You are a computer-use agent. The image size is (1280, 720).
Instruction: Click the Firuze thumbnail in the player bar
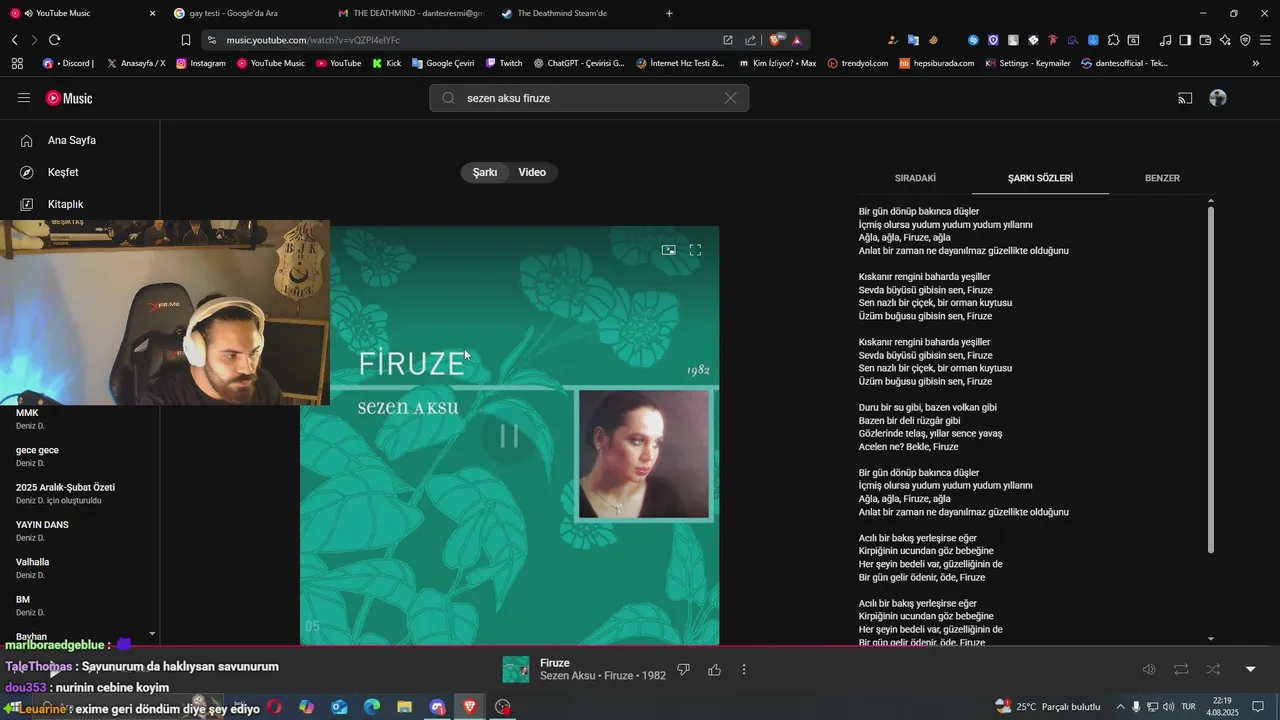coord(516,669)
